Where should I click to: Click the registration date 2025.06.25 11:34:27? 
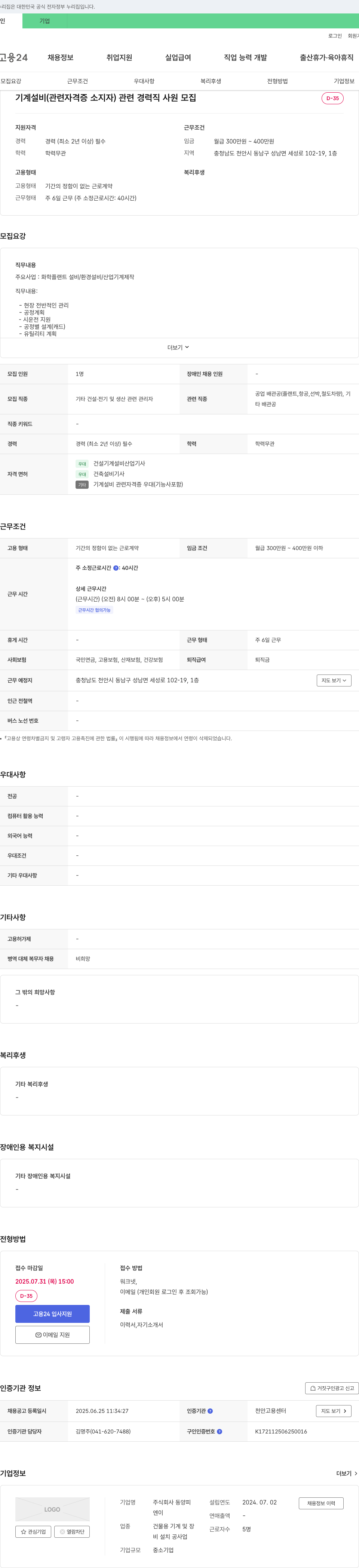click(102, 1411)
